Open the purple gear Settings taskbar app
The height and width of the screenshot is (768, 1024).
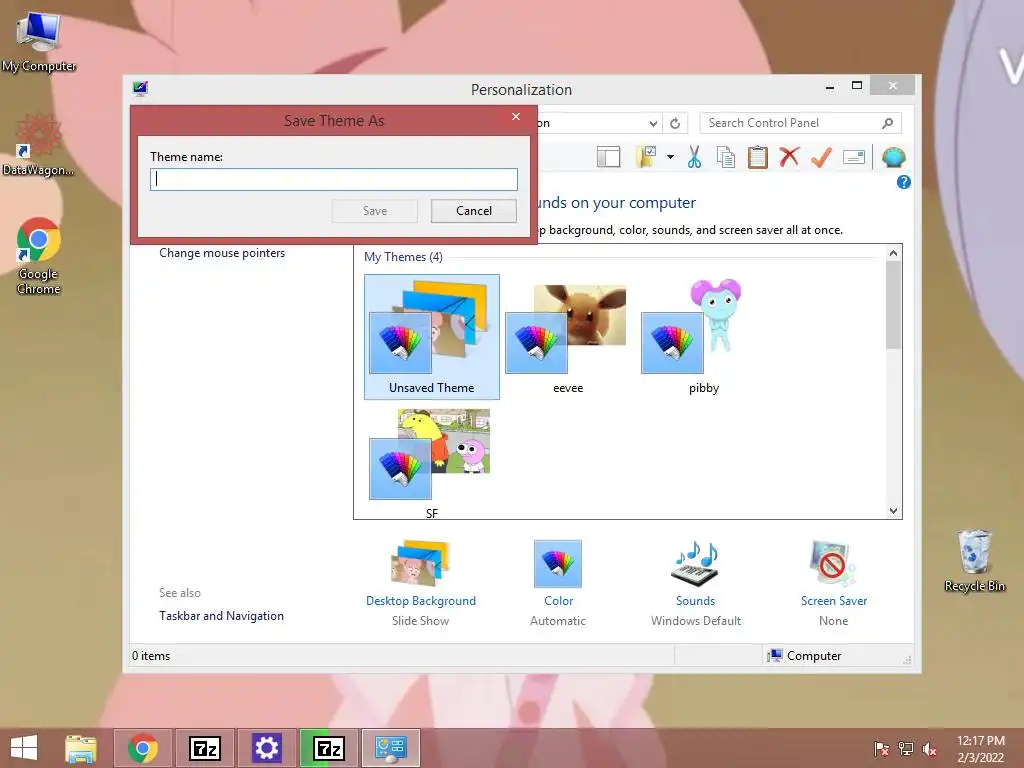pos(266,748)
